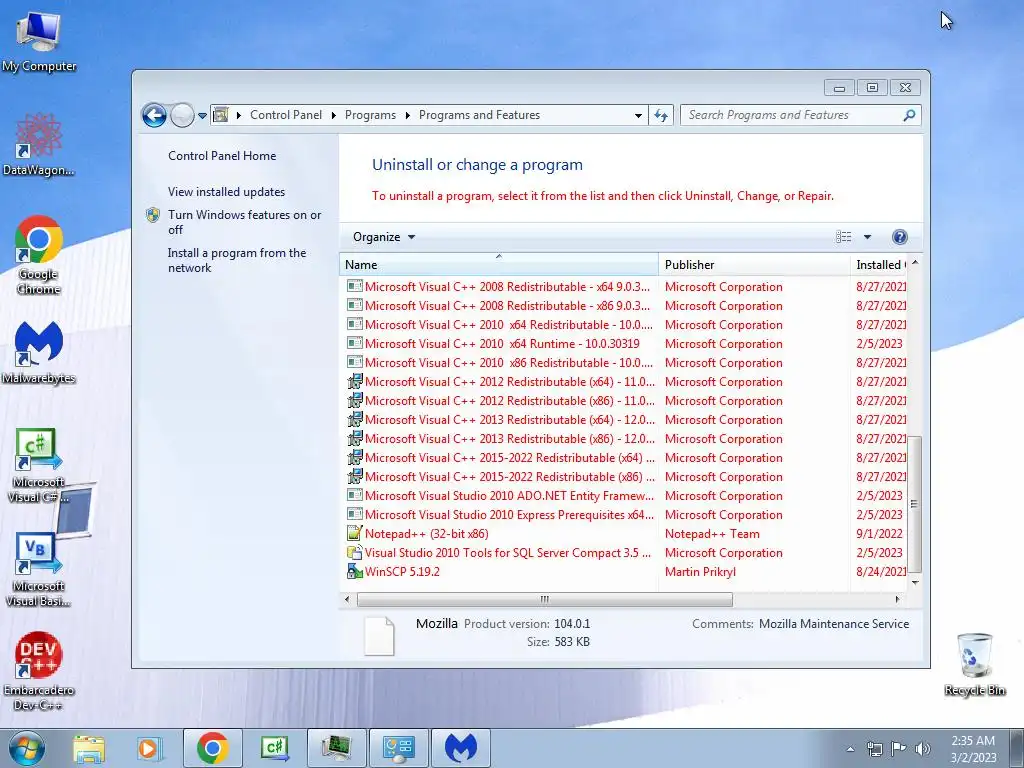
Task: Open Turn Windows features on or off
Action: click(x=244, y=222)
